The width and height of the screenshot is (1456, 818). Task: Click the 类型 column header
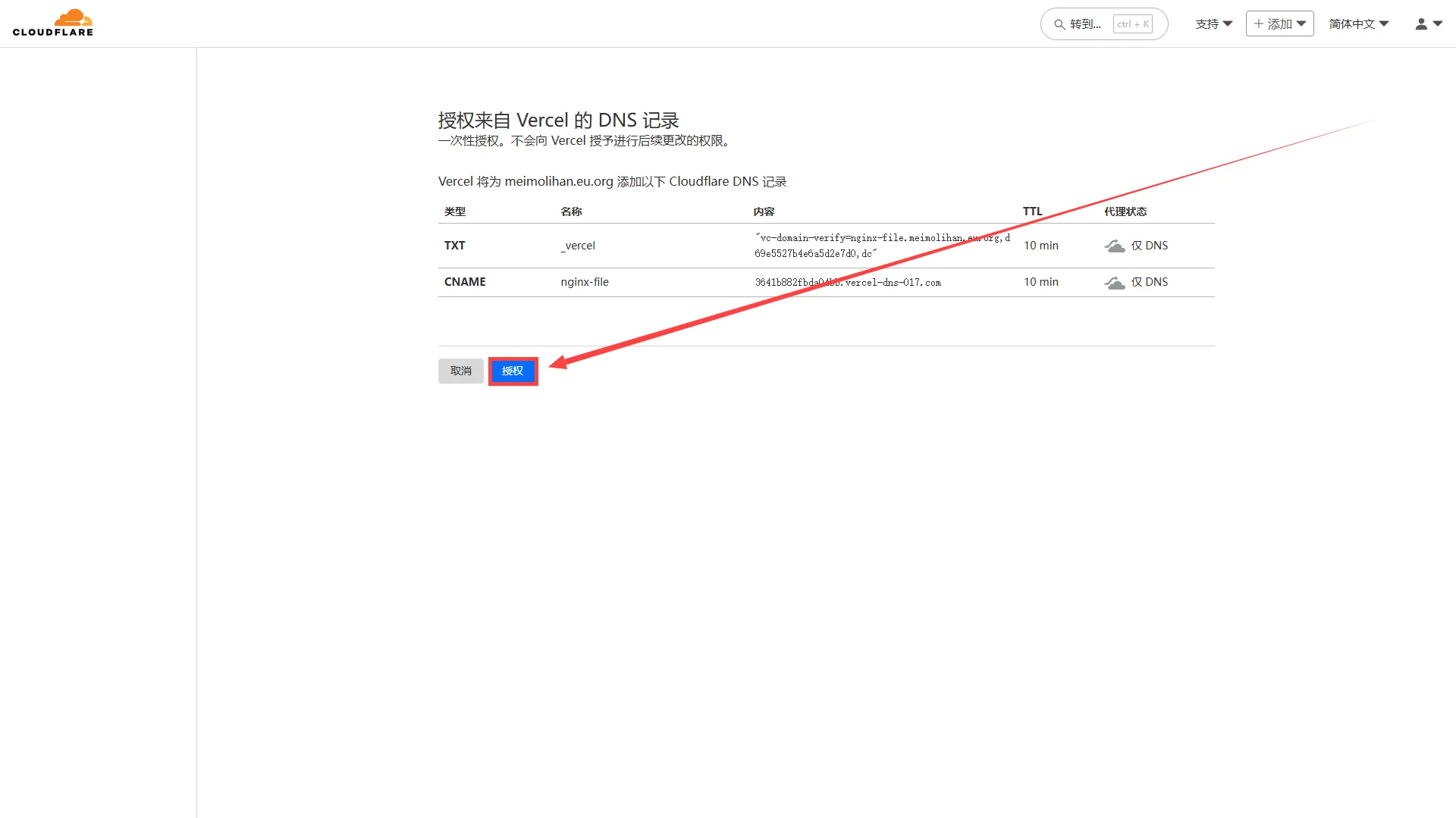(x=455, y=212)
